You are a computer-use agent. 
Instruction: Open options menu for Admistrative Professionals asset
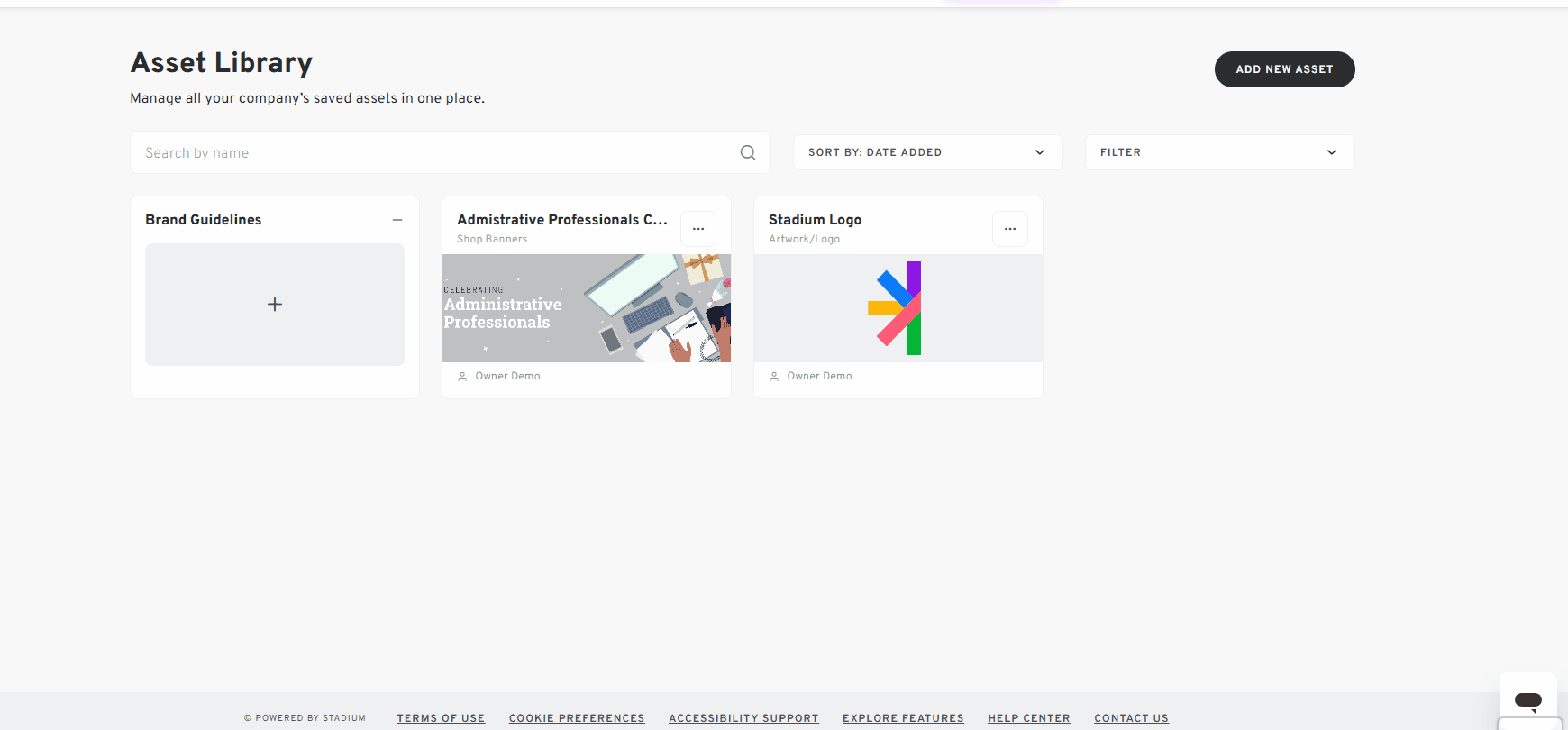[698, 229]
